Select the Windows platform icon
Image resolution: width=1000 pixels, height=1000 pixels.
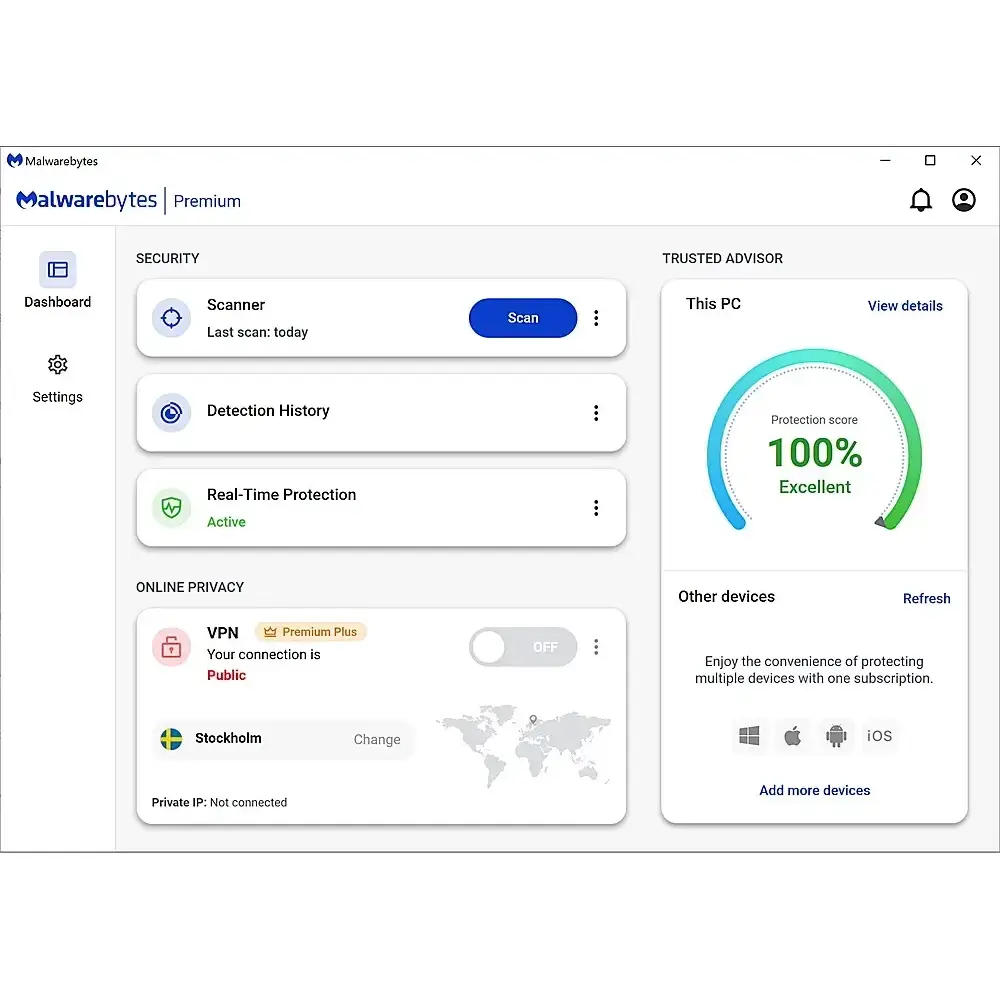click(x=749, y=737)
